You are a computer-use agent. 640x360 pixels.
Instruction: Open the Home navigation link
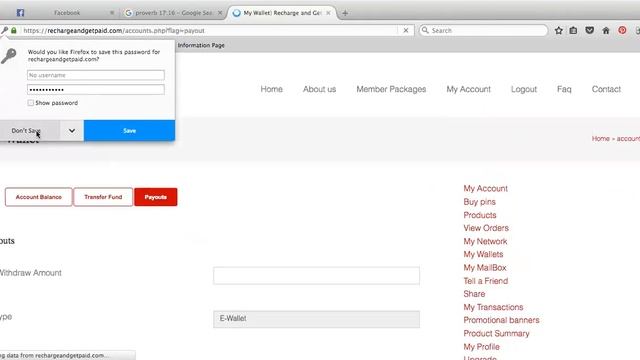[x=271, y=89]
